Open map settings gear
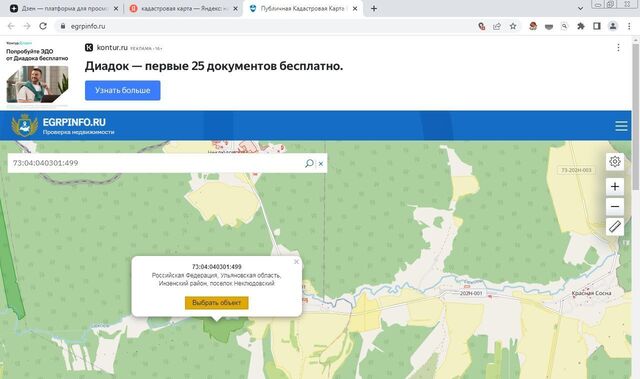The width and height of the screenshot is (640, 379). (615, 162)
